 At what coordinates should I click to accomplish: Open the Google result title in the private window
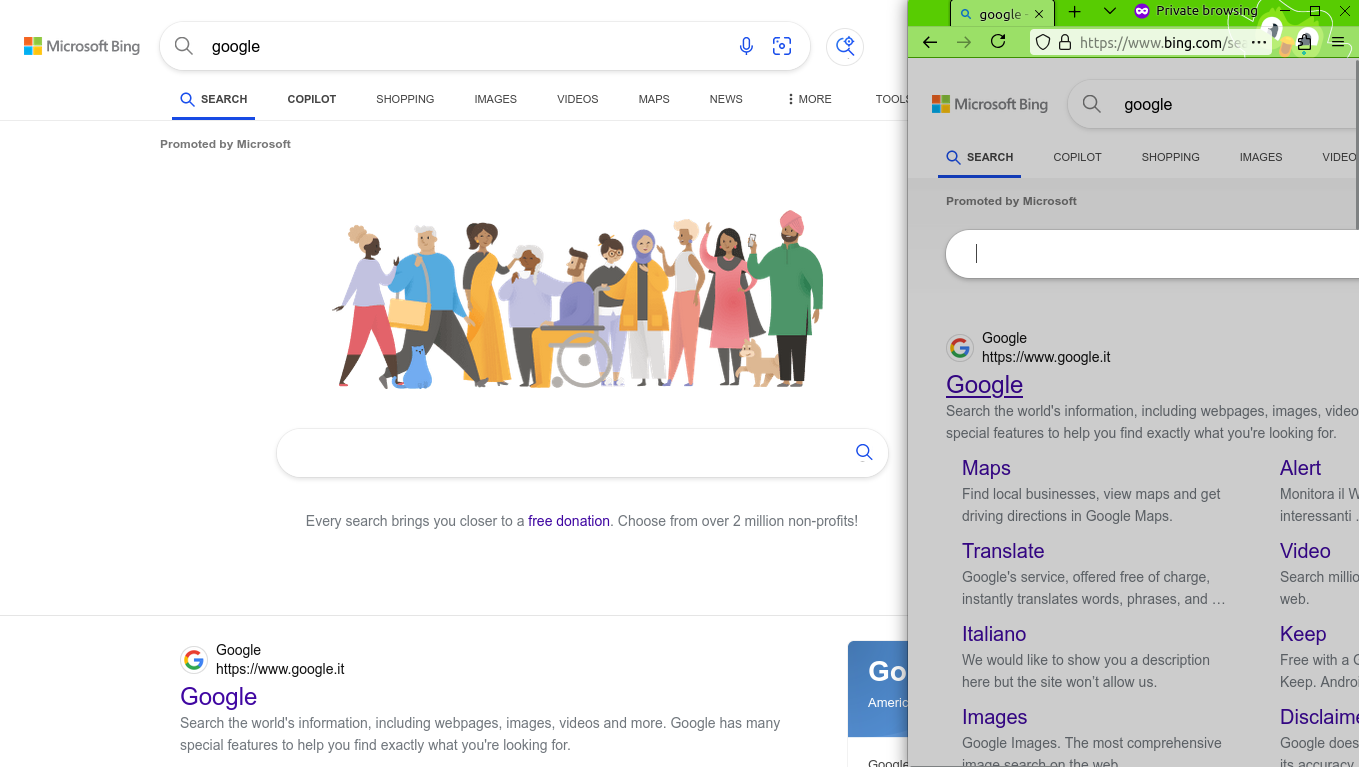pos(984,384)
